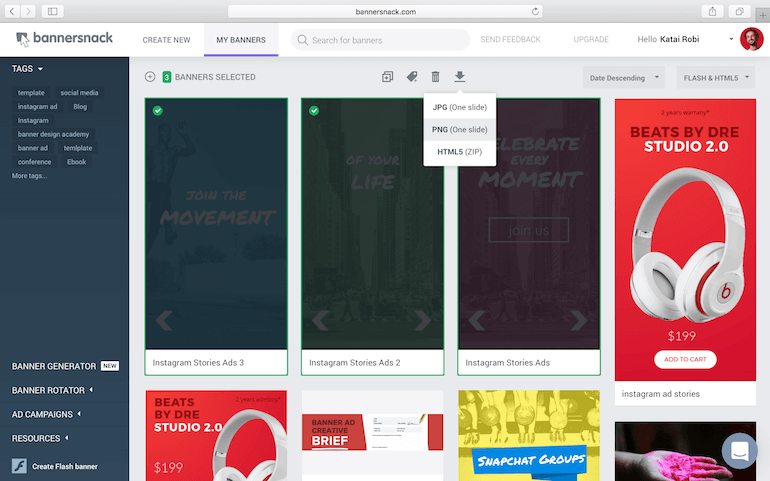Image resolution: width=770 pixels, height=481 pixels.
Task: Click the 'Instagram Stories Ads 3' title
Action: click(x=198, y=363)
